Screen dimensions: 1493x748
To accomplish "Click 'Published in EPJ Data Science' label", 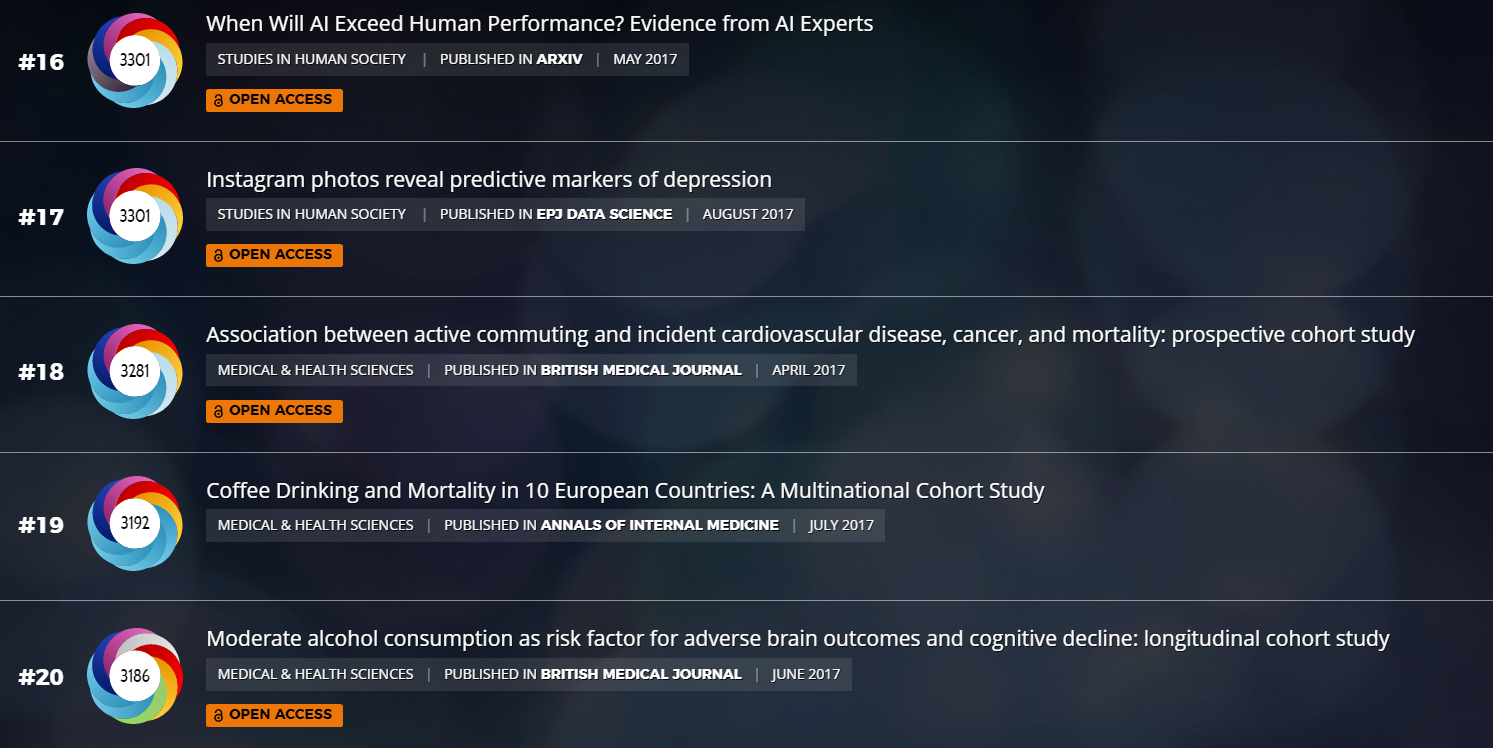I will (556, 214).
